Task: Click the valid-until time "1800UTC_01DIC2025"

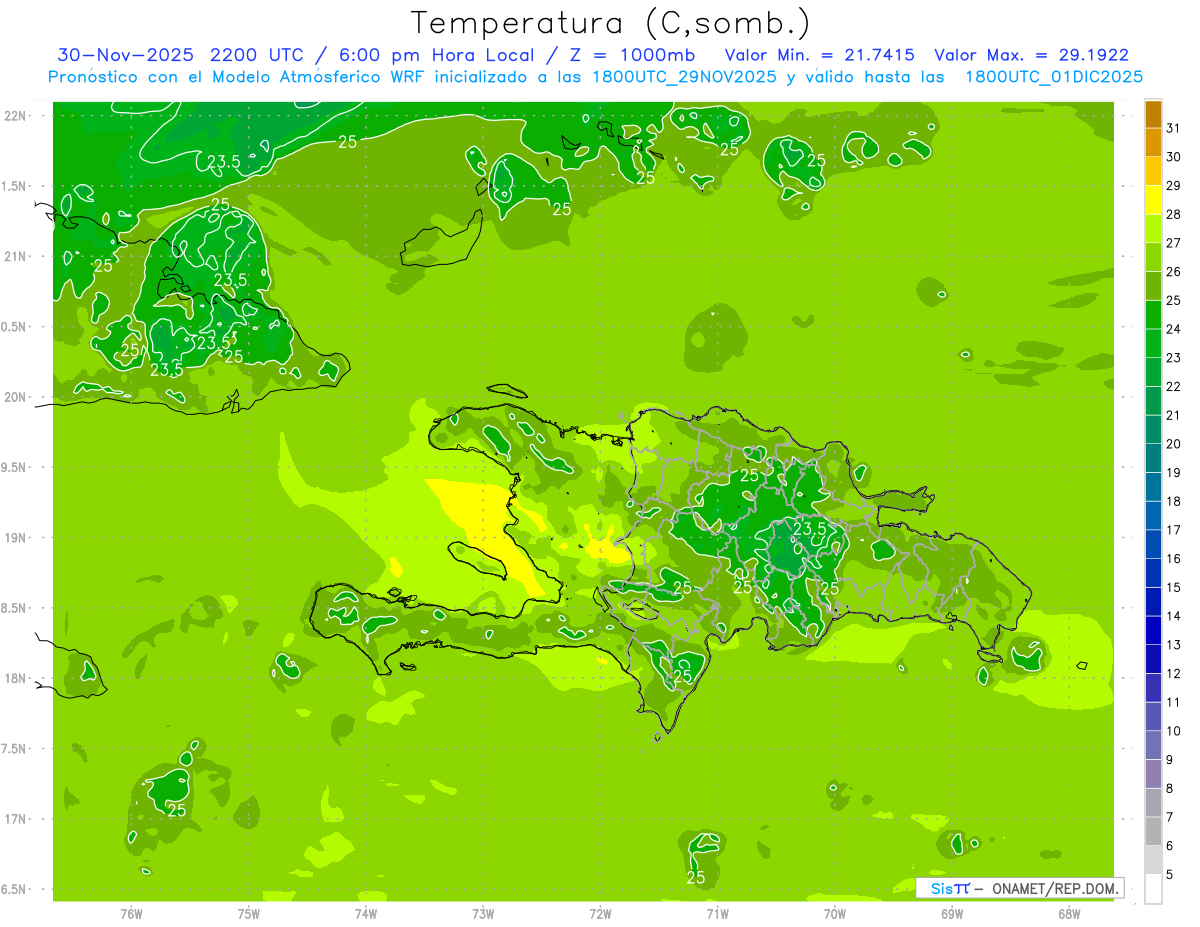Action: tap(1054, 77)
